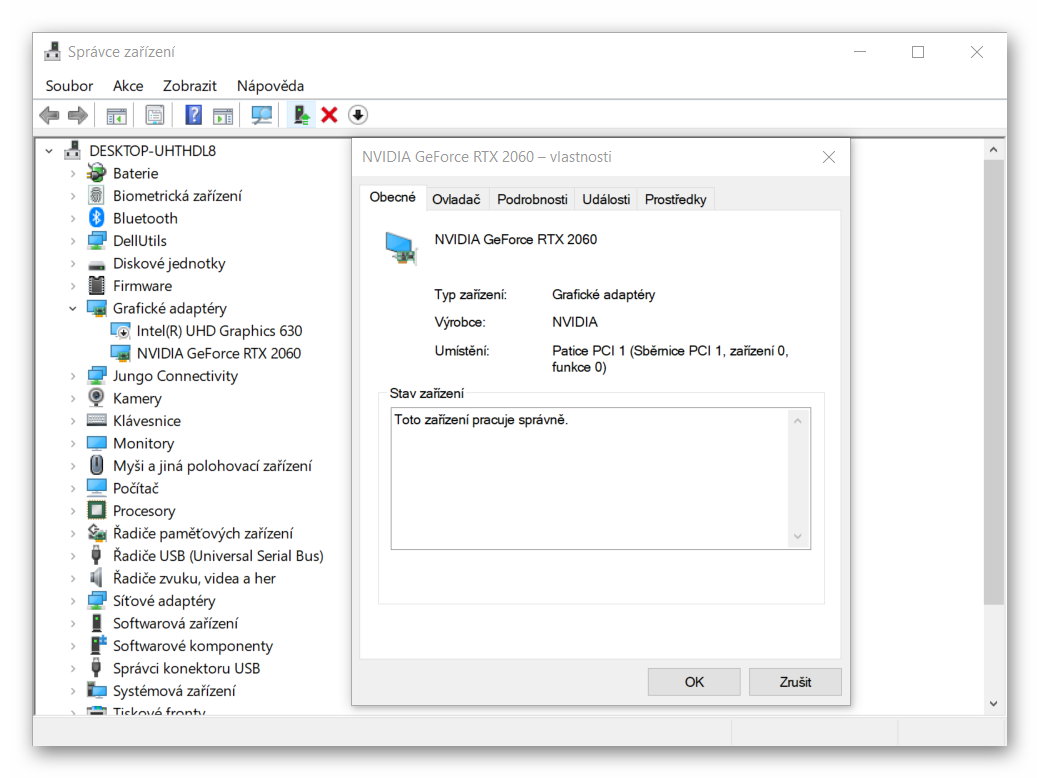Click the Forward arrow toolbar icon
Viewport: 1039px width, 778px height.
click(78, 115)
